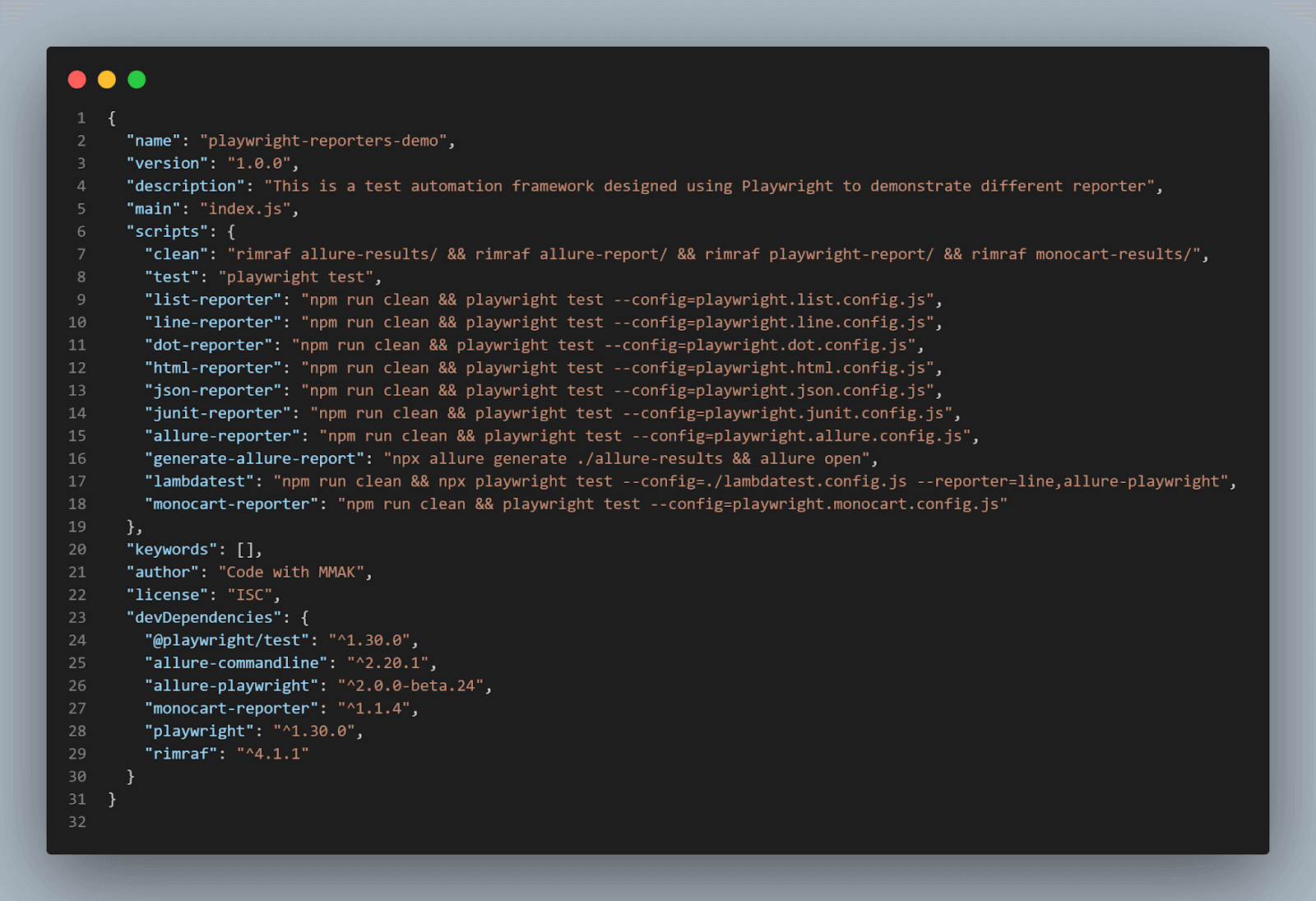The image size is (1316, 901).
Task: Select the "devDependencies" property key
Action: pyautogui.click(x=204, y=617)
